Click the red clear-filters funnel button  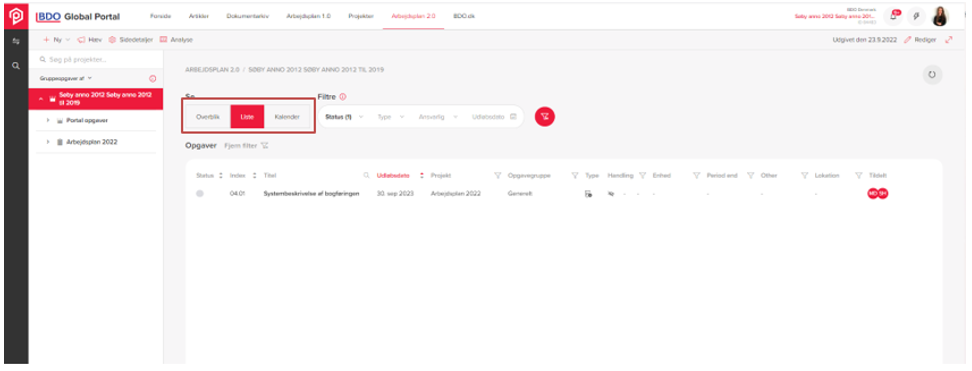point(544,117)
